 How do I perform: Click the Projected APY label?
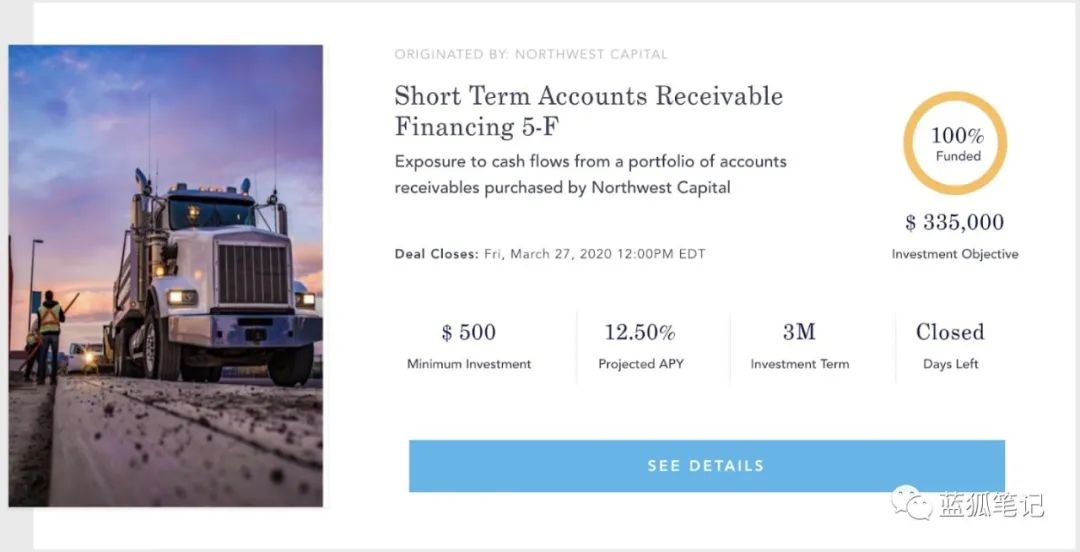tap(640, 364)
